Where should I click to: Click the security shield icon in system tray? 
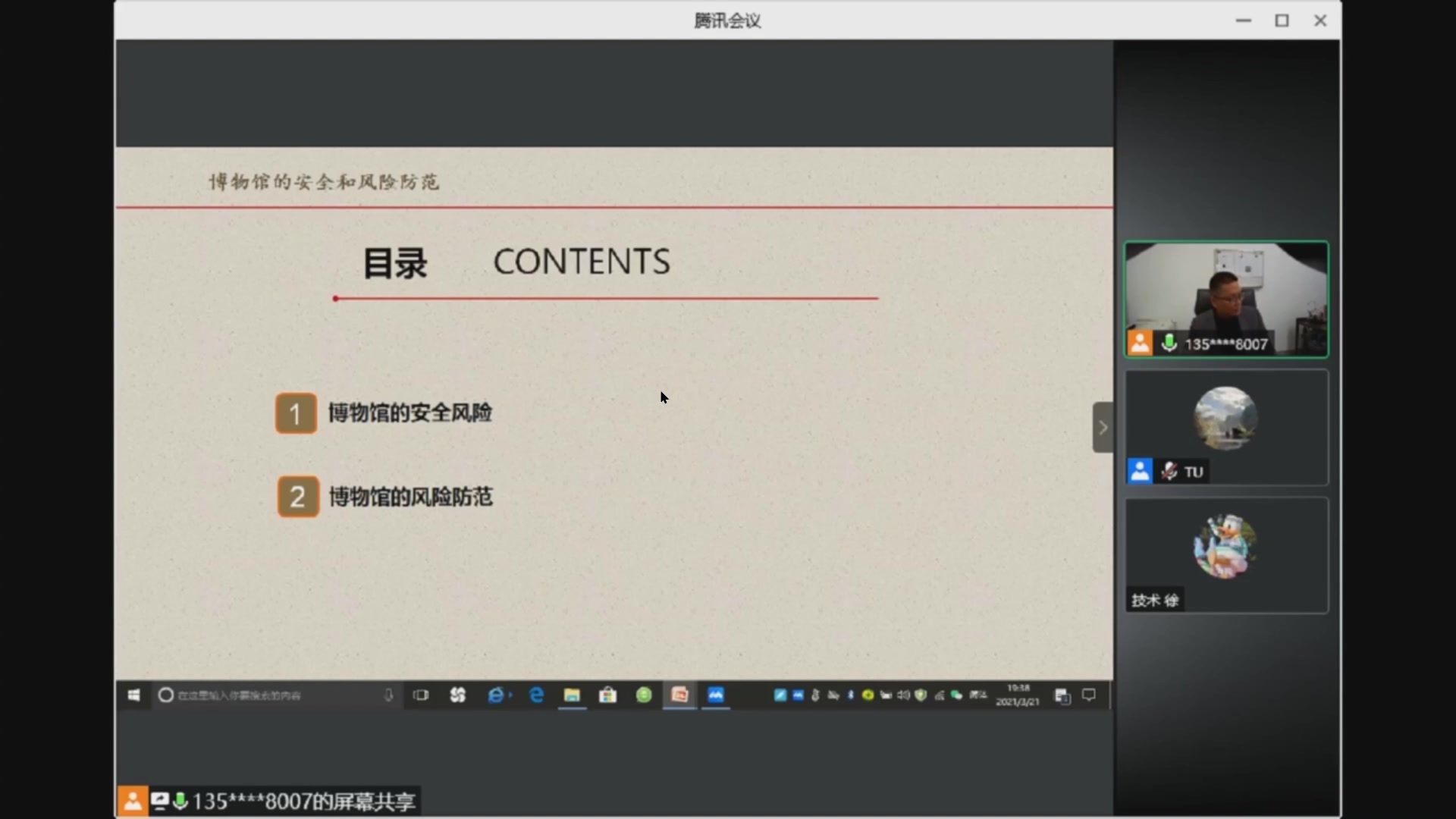[x=921, y=695]
